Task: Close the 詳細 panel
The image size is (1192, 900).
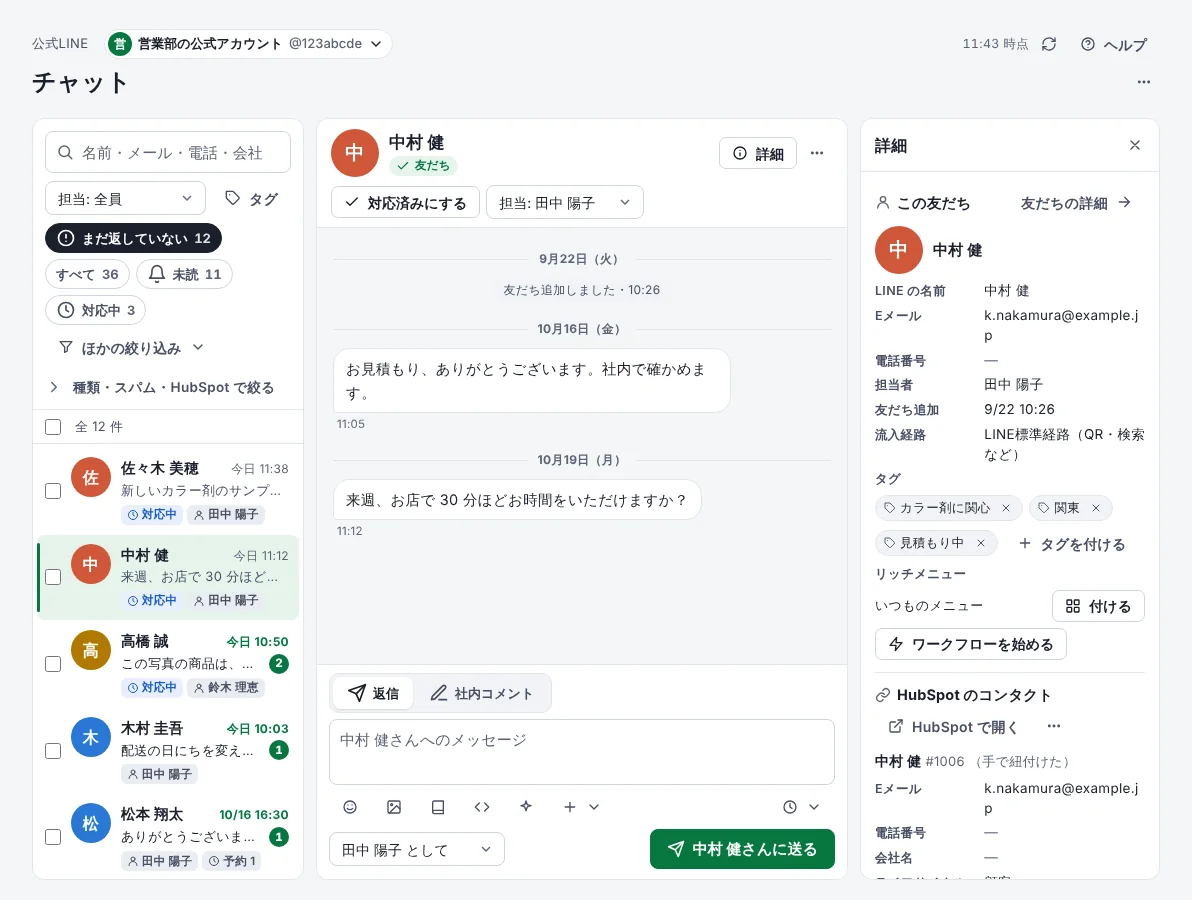Action: (x=1135, y=145)
